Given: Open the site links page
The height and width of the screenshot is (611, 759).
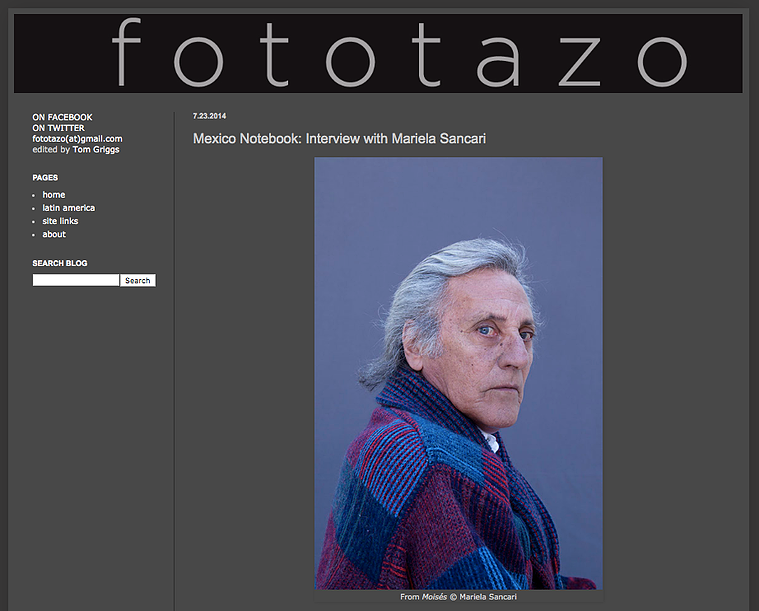Looking at the screenshot, I should 60,221.
